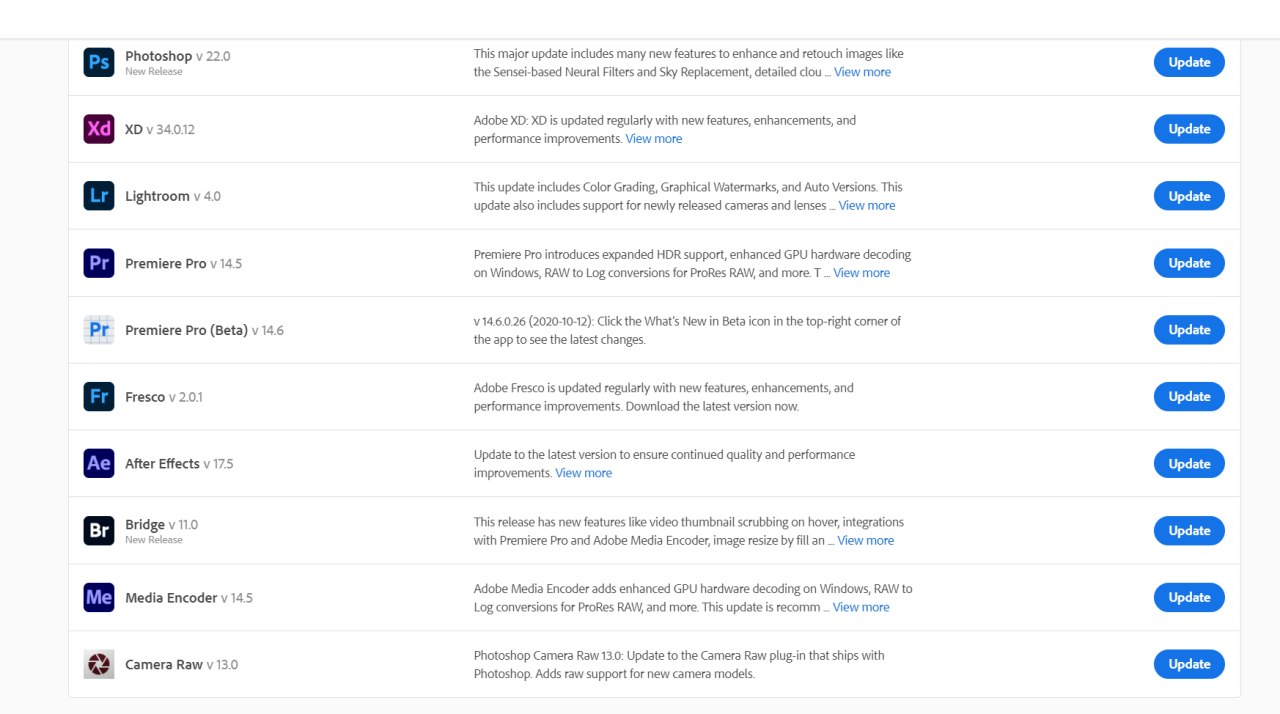
Task: Update After Effects v 17.5
Action: [1189, 463]
